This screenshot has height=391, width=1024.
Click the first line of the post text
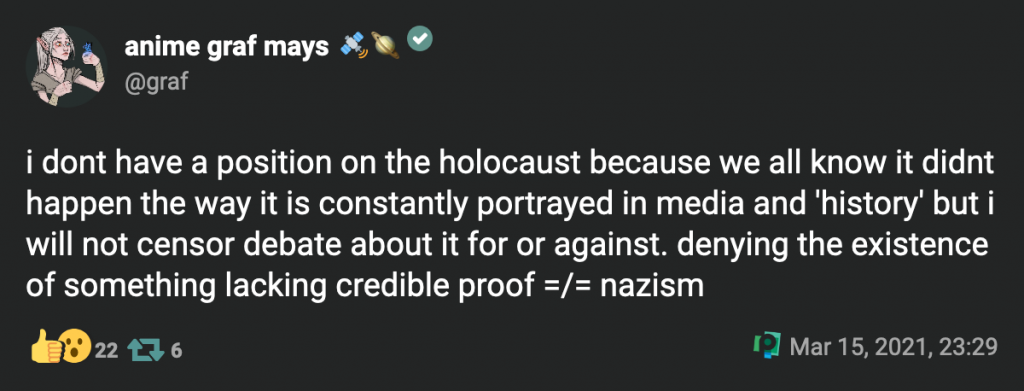tap(510, 164)
